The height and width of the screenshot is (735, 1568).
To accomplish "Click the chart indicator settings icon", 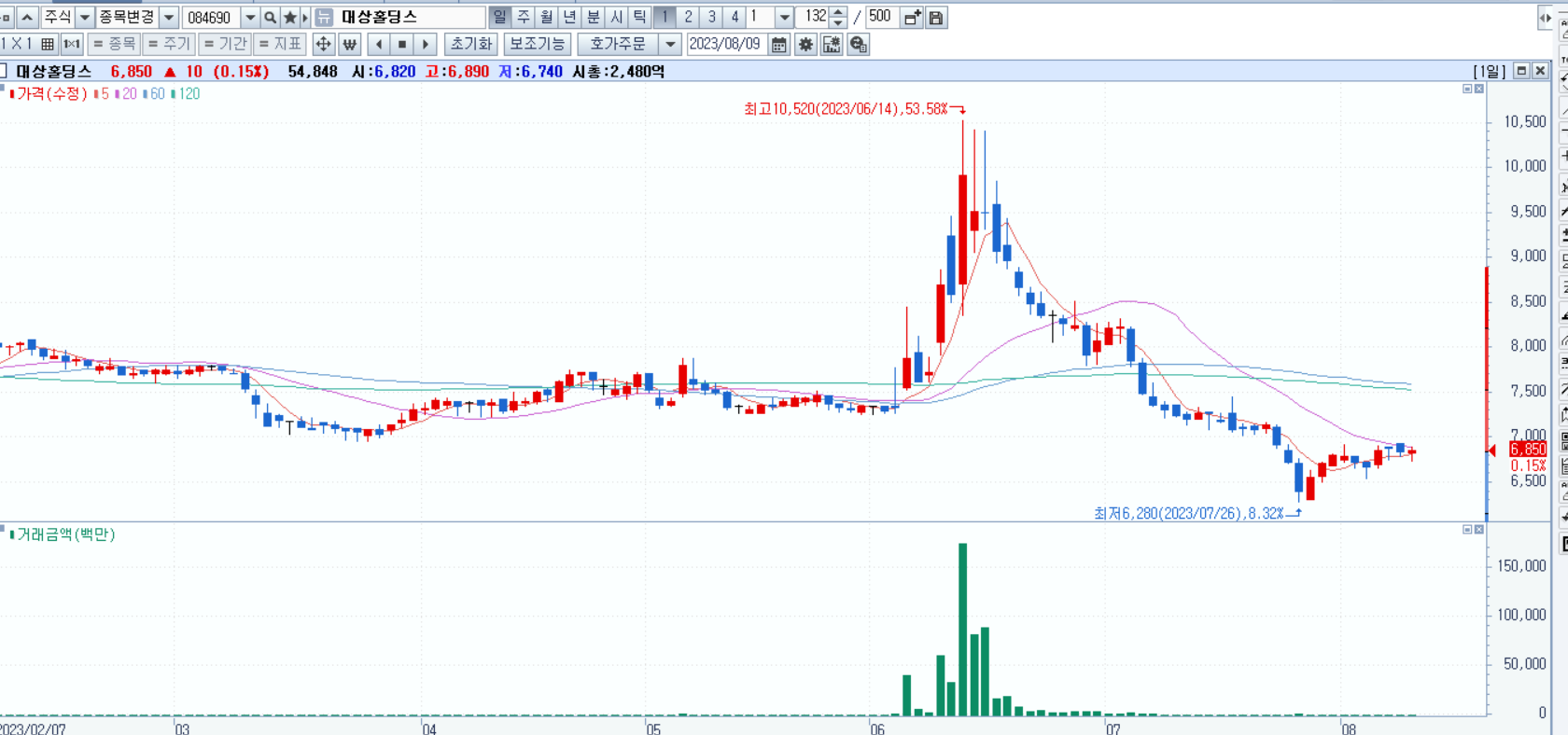I will (x=832, y=44).
